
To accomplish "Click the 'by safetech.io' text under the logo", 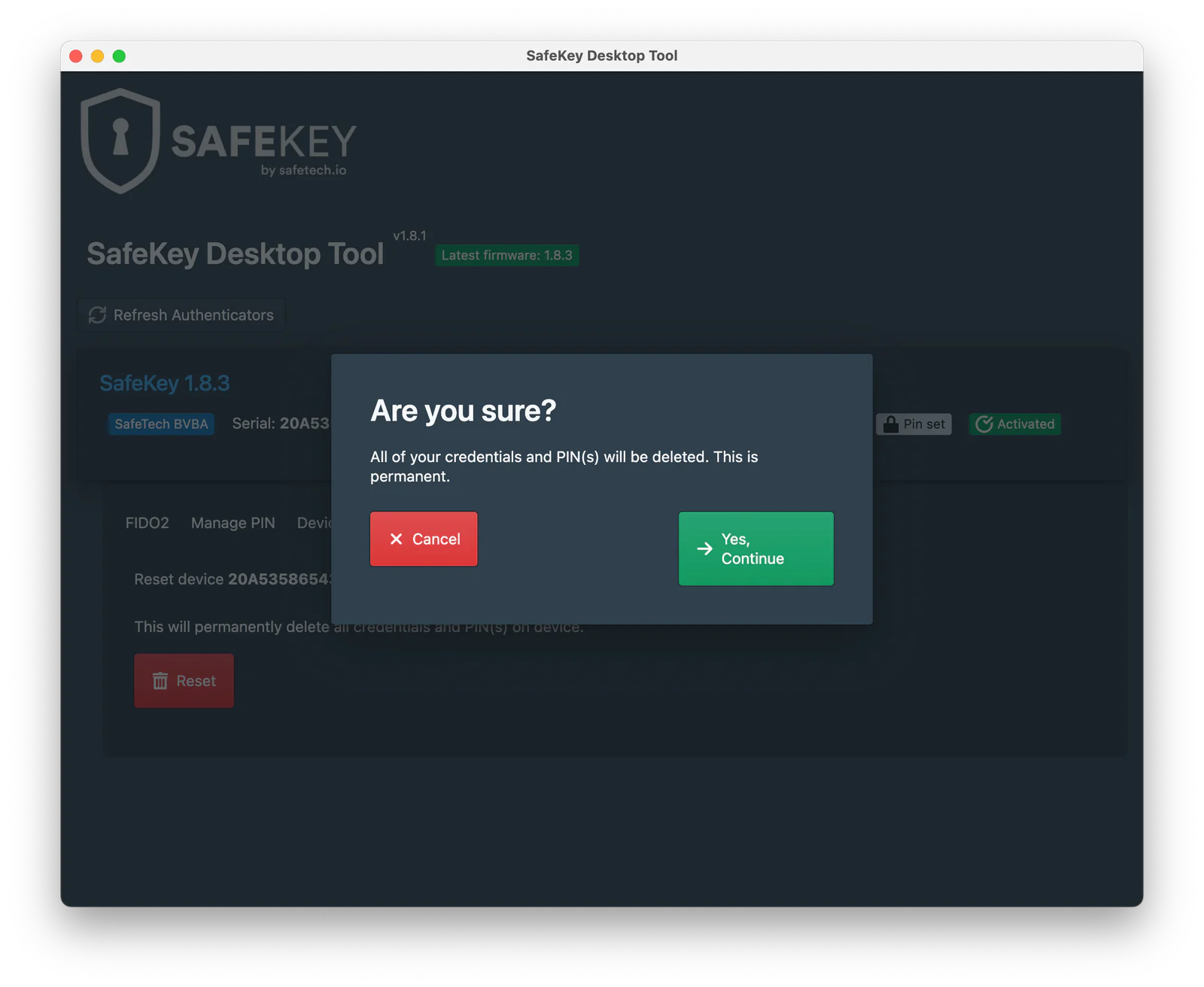I will [304, 170].
